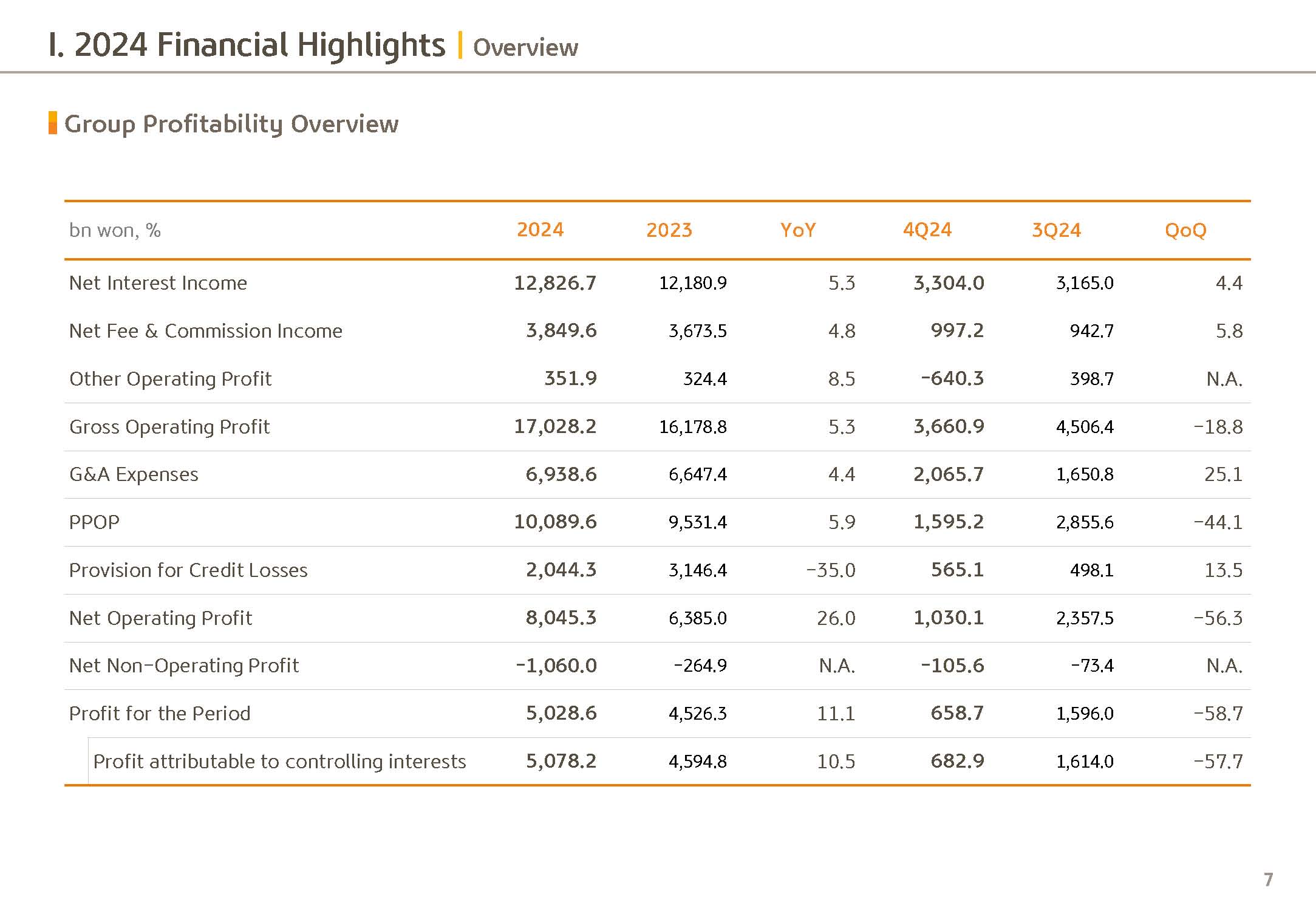Click the Group Profitability Overview heading
The width and height of the screenshot is (1316, 911).
tap(231, 124)
